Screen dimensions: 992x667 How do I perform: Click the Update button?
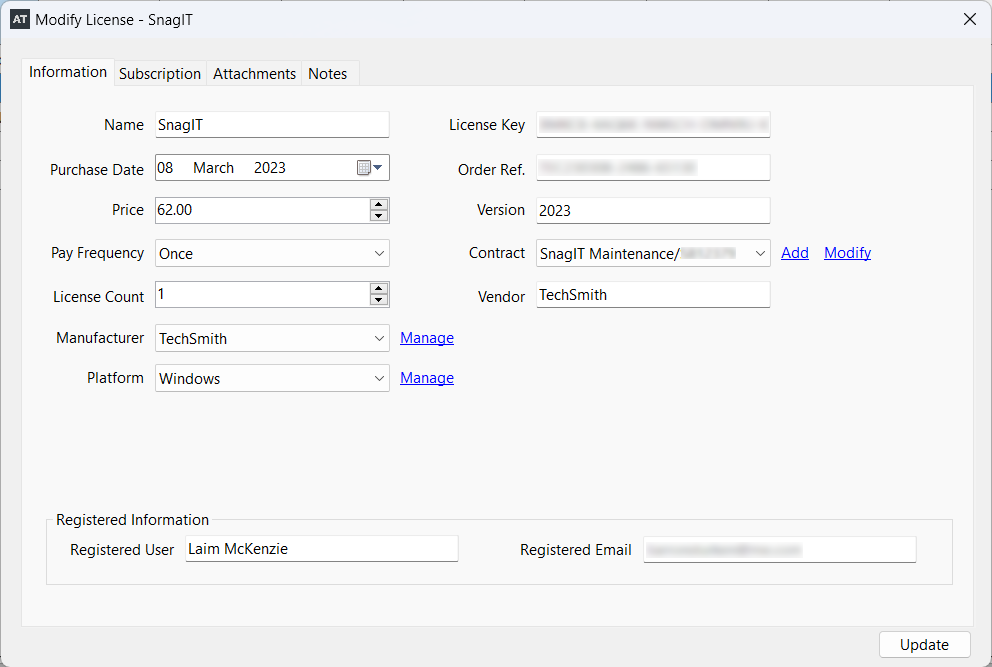[924, 645]
